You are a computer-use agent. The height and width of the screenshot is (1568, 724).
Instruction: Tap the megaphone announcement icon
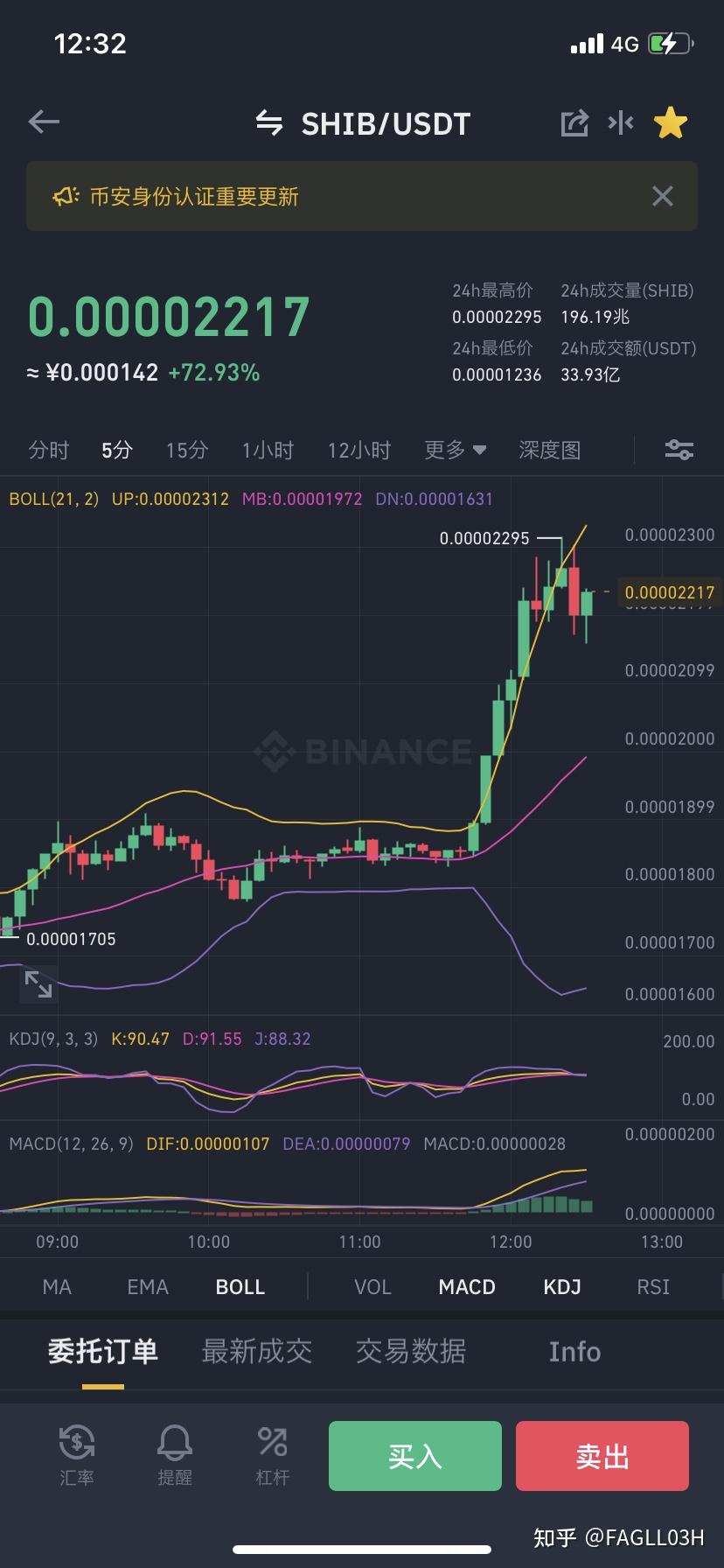pyautogui.click(x=66, y=196)
